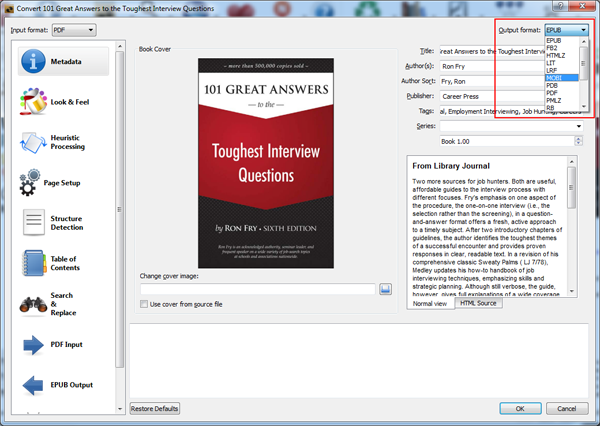Choose PDB from output format list
Image resolution: width=600 pixels, height=426 pixels.
point(562,85)
